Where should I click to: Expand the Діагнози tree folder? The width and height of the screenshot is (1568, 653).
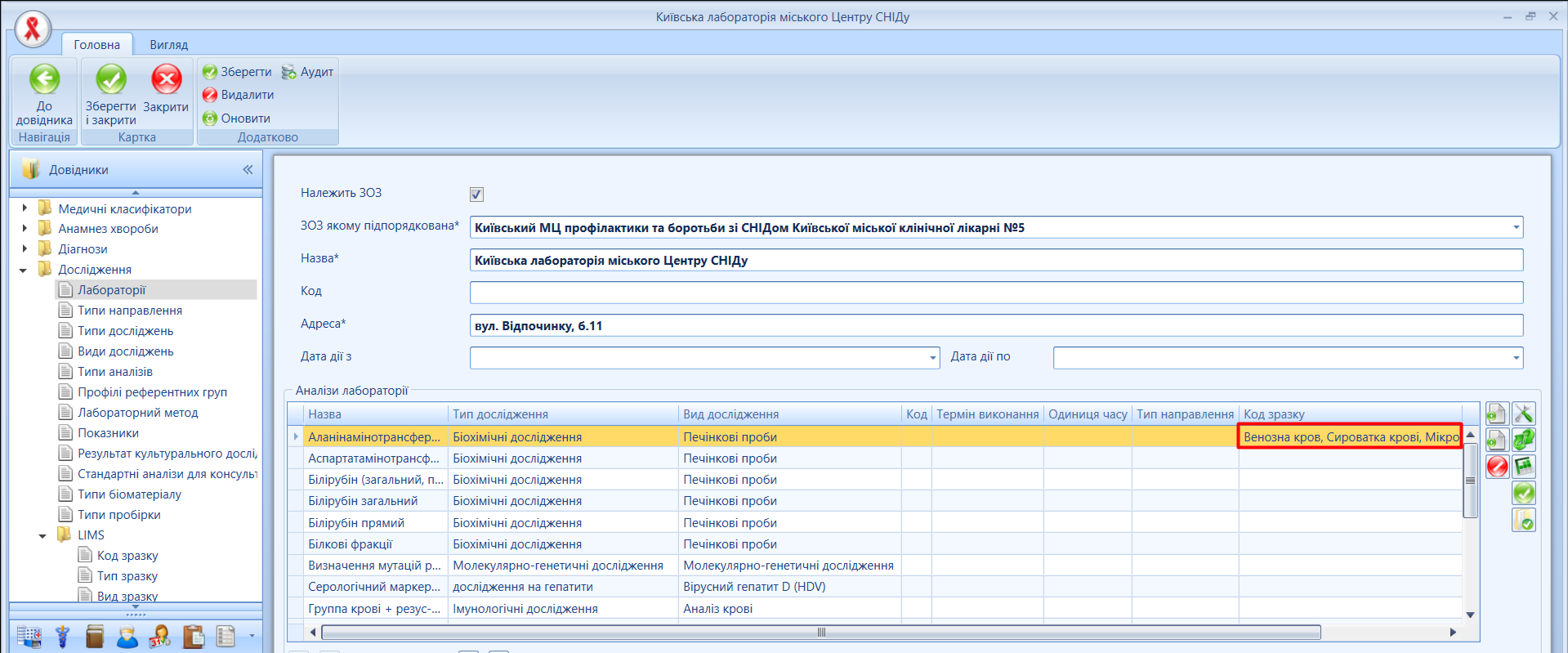pos(25,249)
